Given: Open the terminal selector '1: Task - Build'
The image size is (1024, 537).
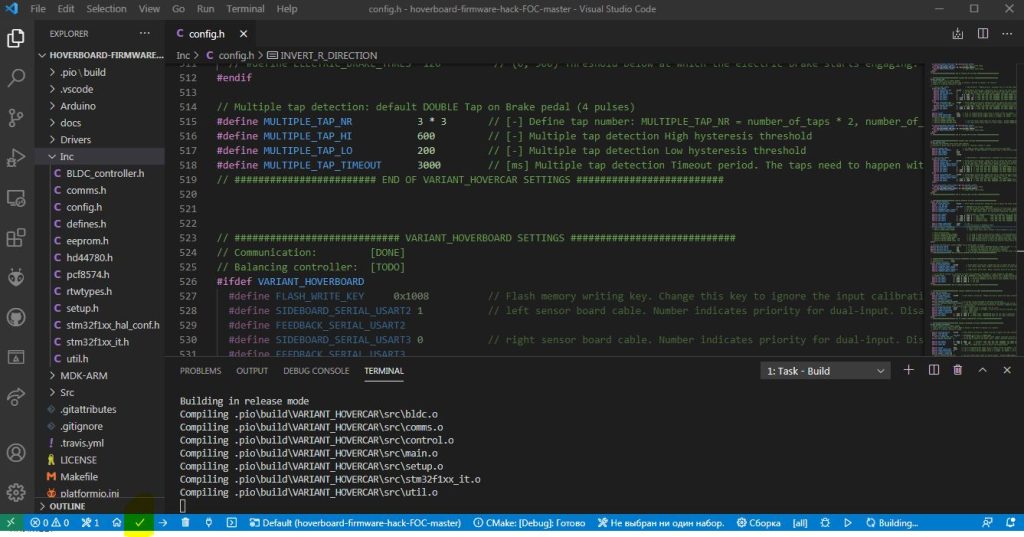Looking at the screenshot, I should 825,371.
